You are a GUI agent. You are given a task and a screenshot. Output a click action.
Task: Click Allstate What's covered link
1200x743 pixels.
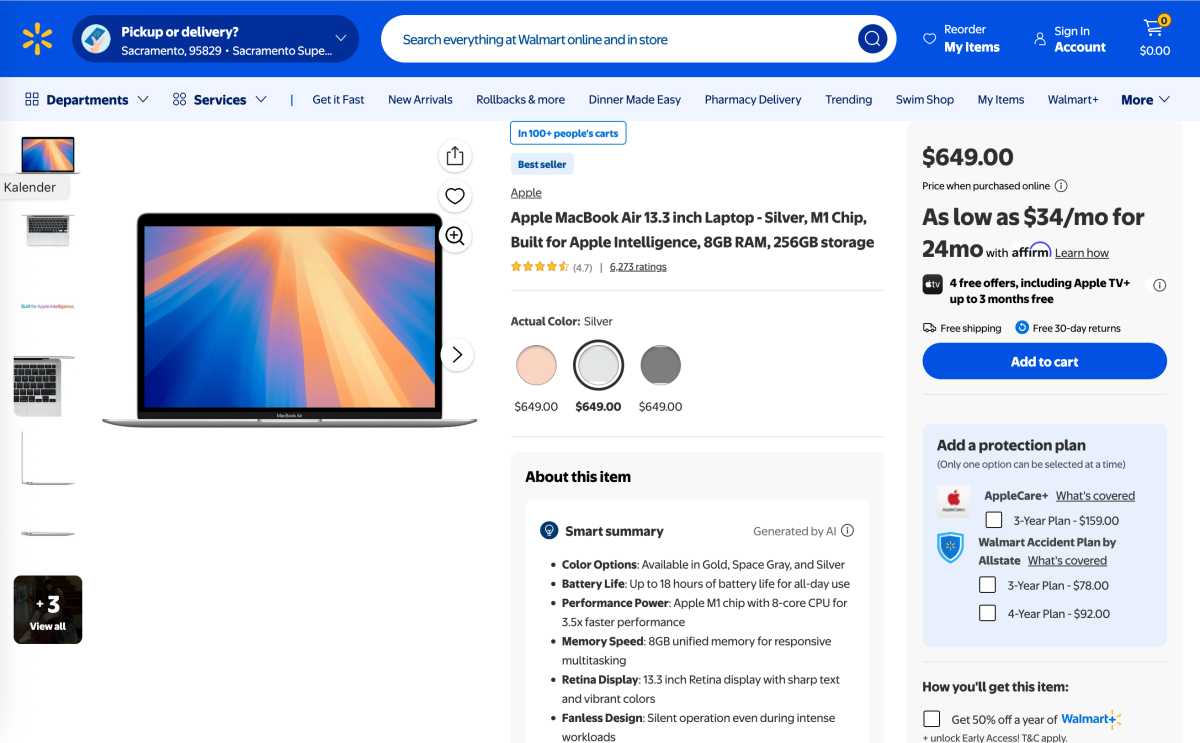[x=1067, y=560]
